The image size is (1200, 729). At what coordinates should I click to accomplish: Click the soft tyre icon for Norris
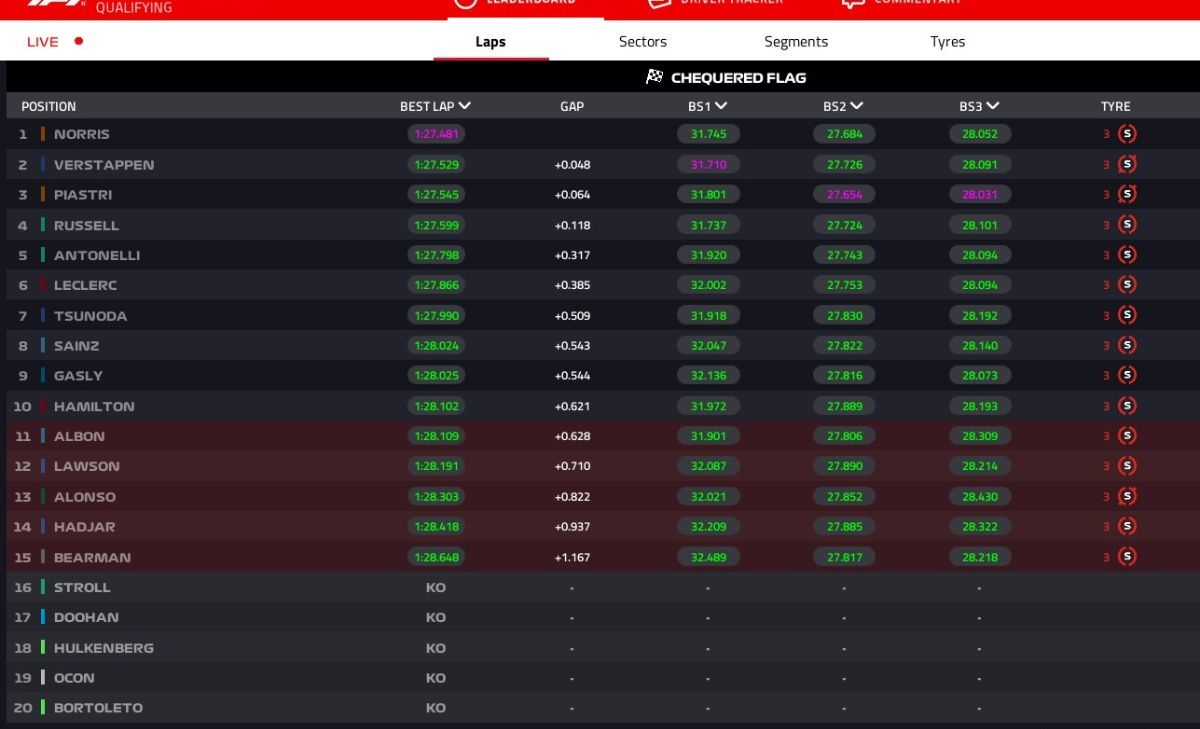pyautogui.click(x=1127, y=134)
